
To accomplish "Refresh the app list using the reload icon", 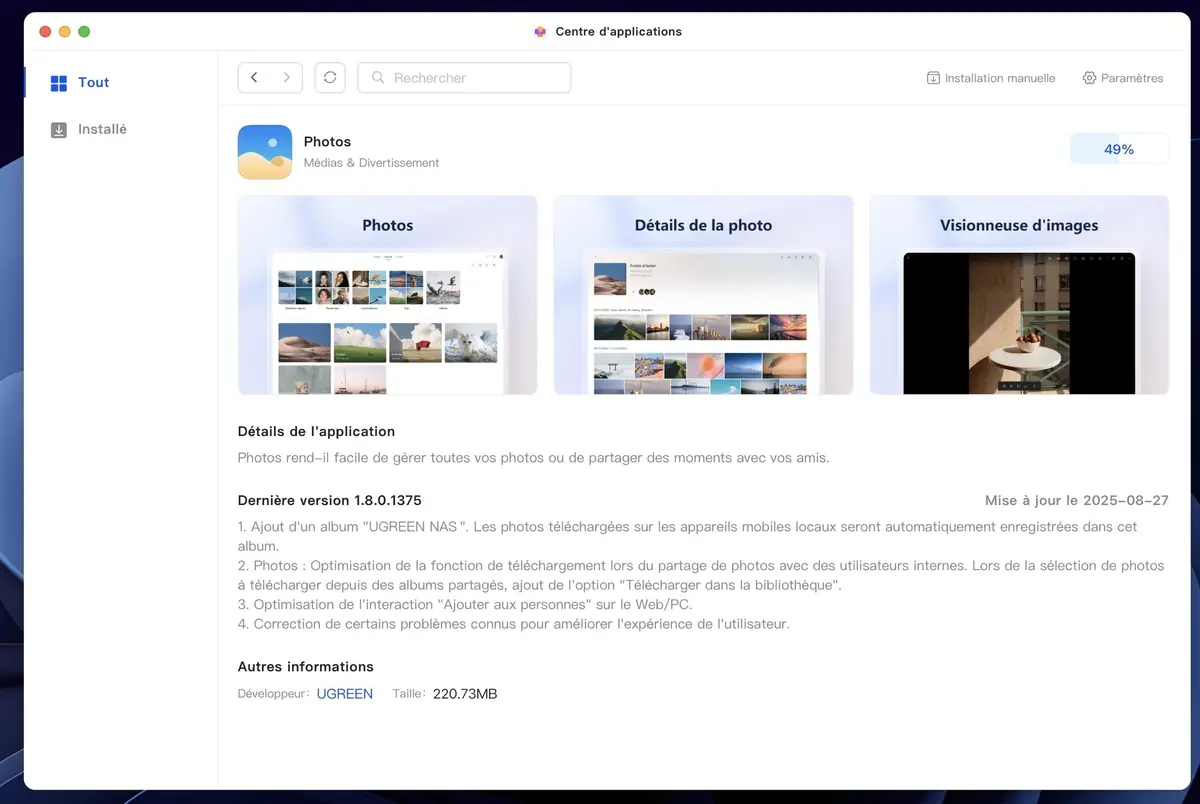I will click(x=330, y=77).
